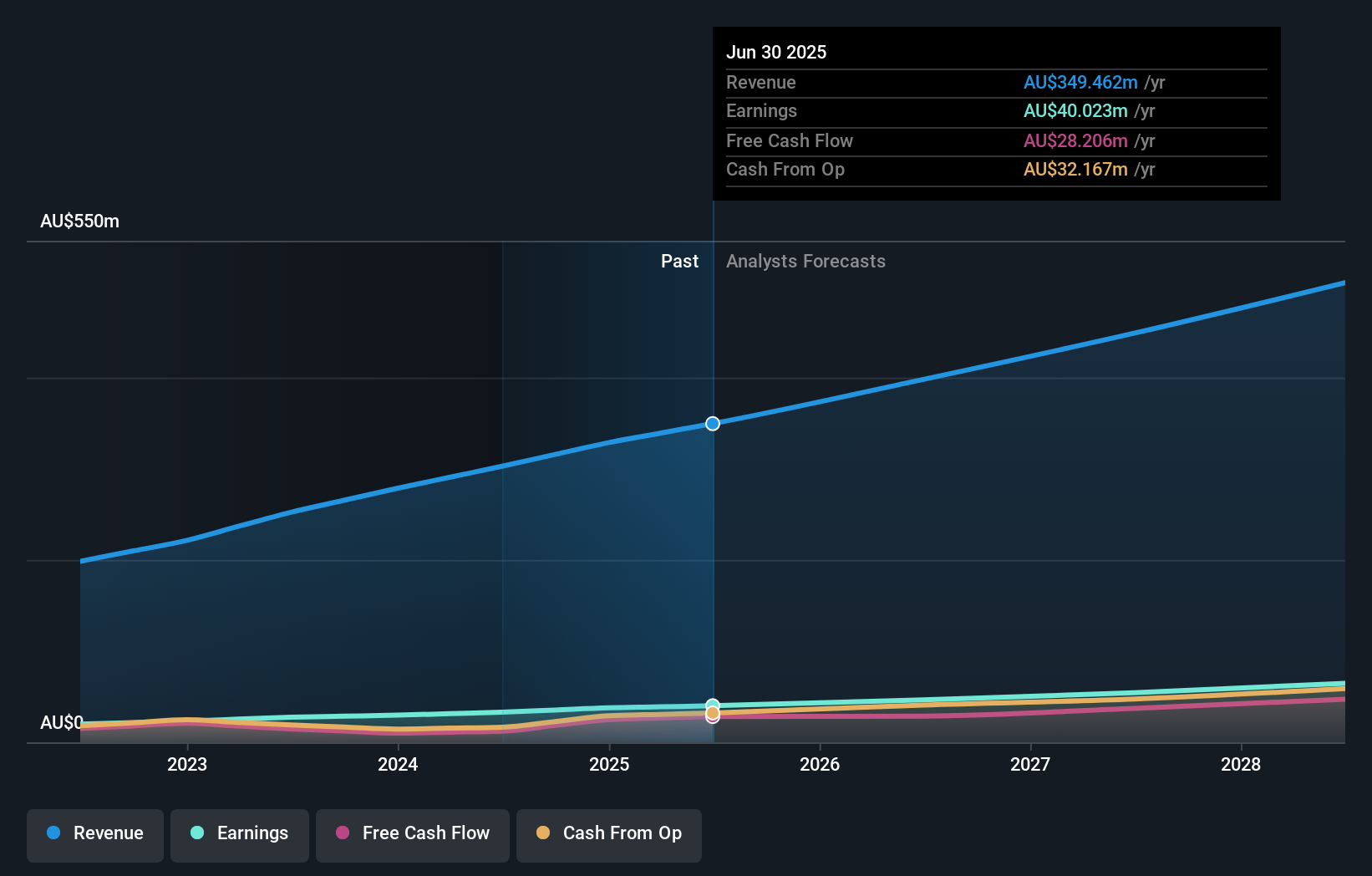Click the Analysts Forecasts label
The height and width of the screenshot is (876, 1372).
(x=805, y=262)
